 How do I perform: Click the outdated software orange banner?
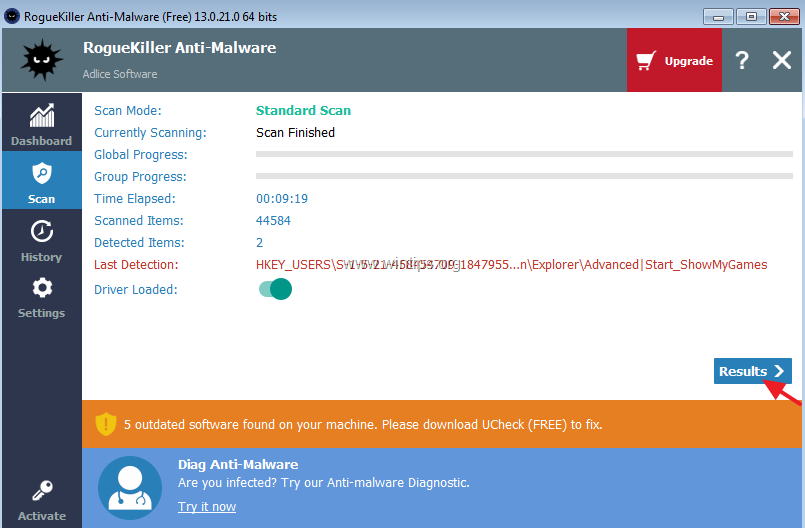tap(442, 424)
